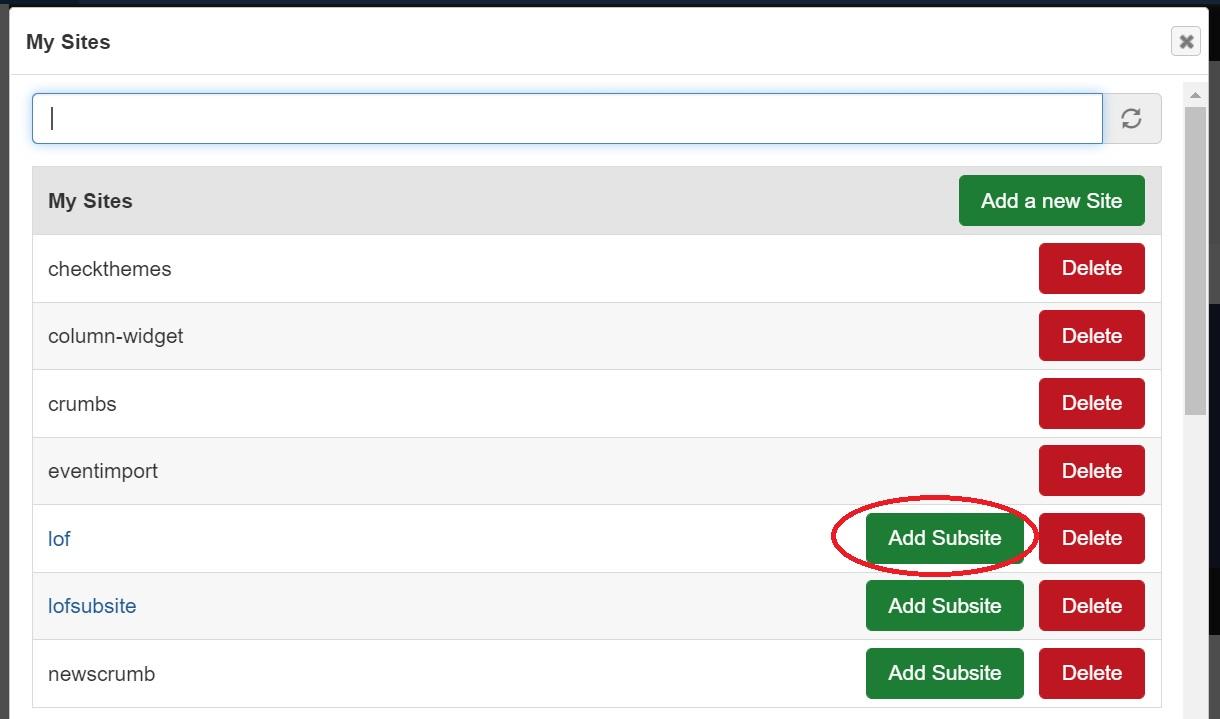Image resolution: width=1220 pixels, height=719 pixels.
Task: Delete the crumbs site
Action: tap(1092, 403)
